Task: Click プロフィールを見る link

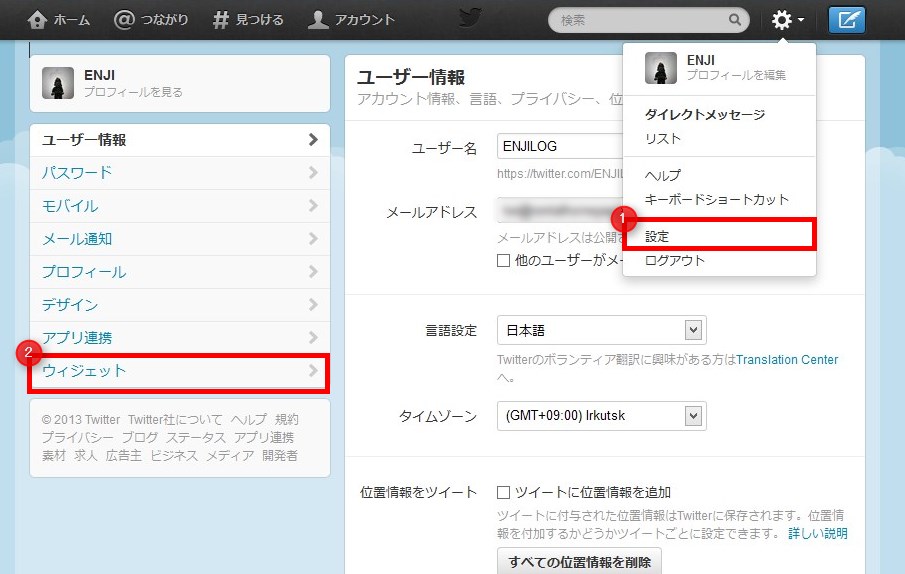Action: click(x=133, y=92)
